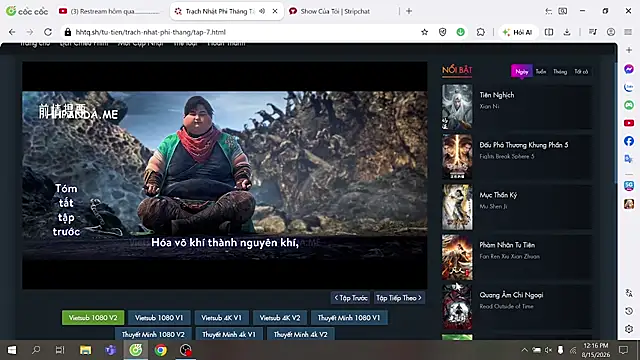Open YouTube in the sidebar
Image resolution: width=640 pixels, height=360 pixels.
pyautogui.click(x=629, y=123)
